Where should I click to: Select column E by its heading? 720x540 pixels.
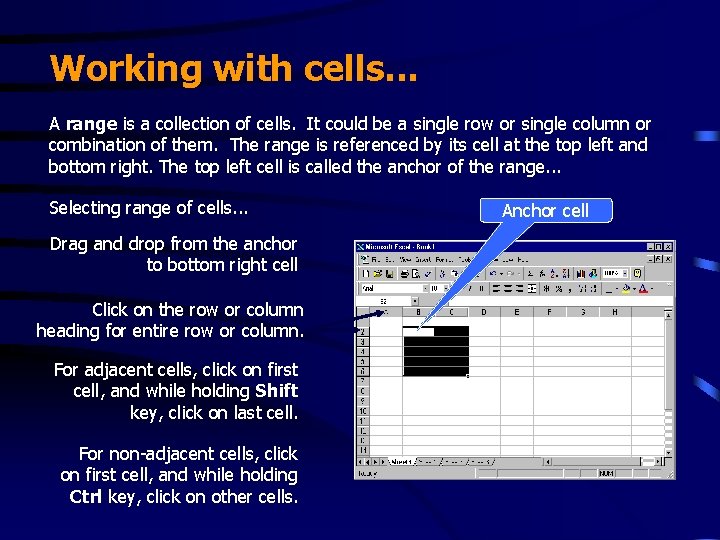[x=517, y=312]
